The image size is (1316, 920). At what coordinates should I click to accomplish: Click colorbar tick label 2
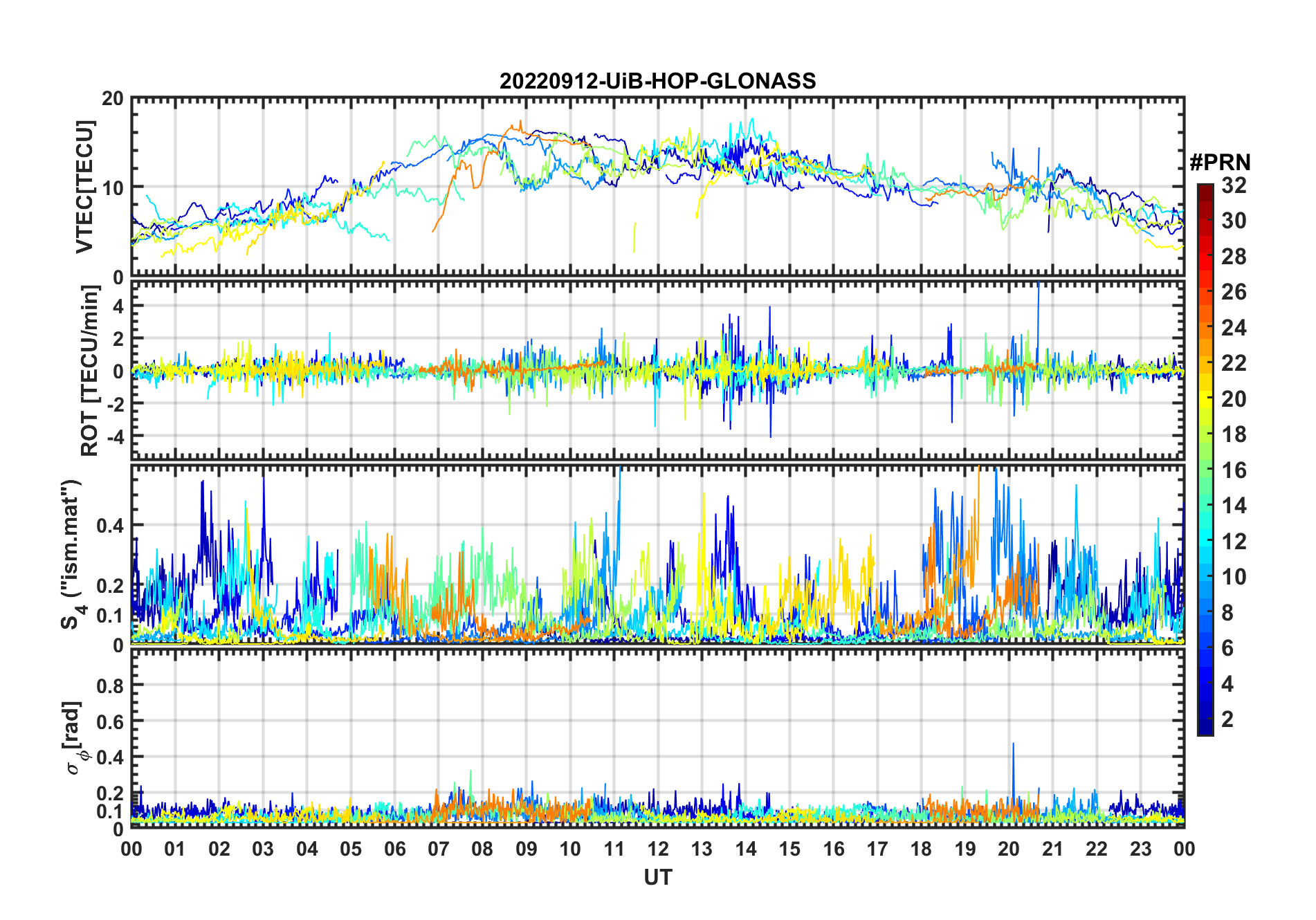pyautogui.click(x=1227, y=719)
